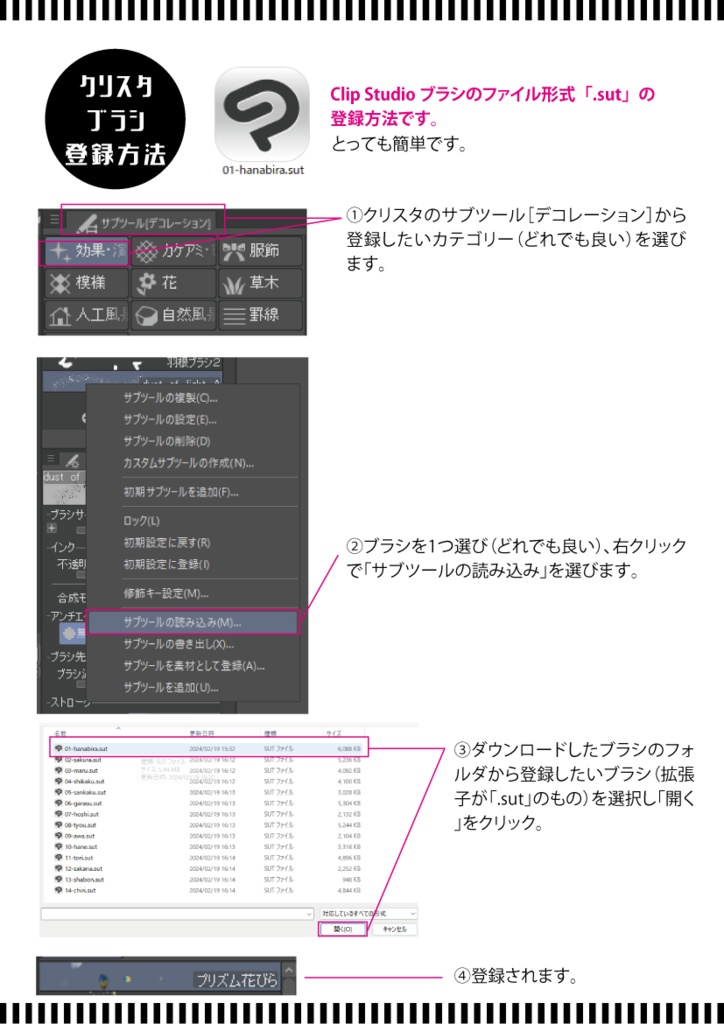Select the 草木 vegetation category
Screen dimensions: 724x1024
point(260,283)
